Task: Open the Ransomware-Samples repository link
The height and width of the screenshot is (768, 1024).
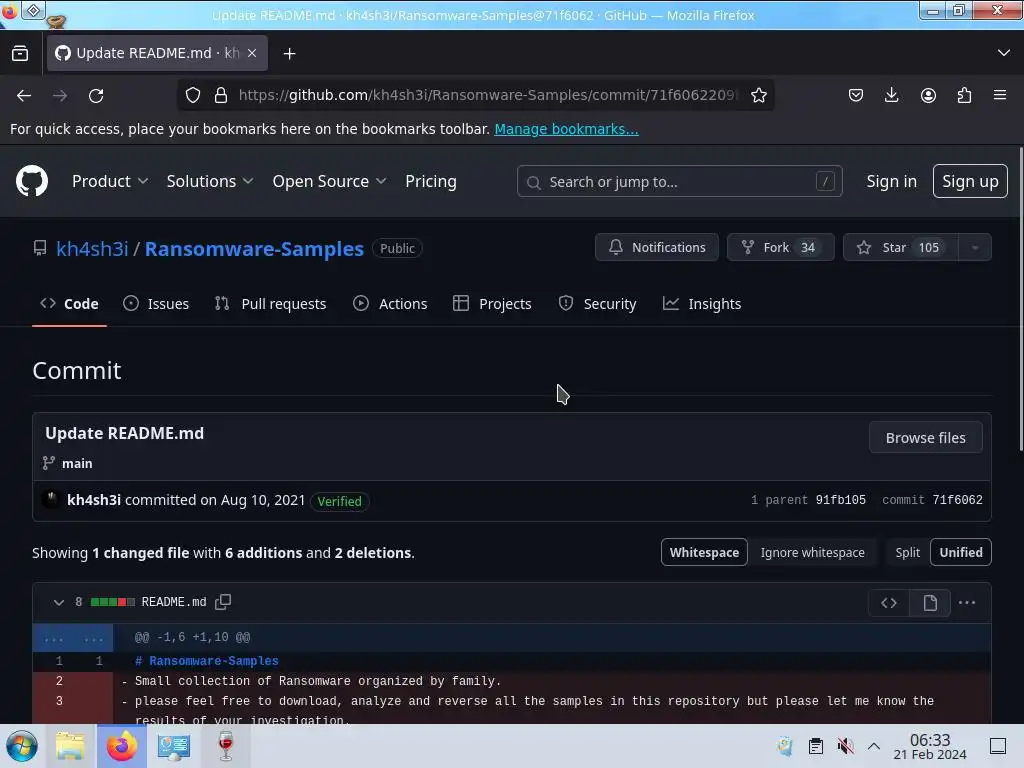Action: coord(254,249)
